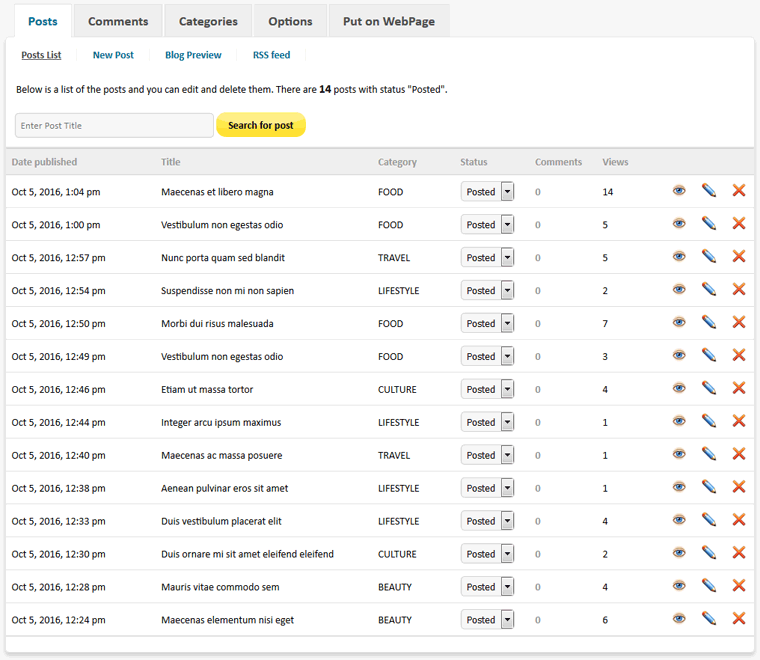Create a New Post link
The image size is (760, 660).
tap(113, 55)
